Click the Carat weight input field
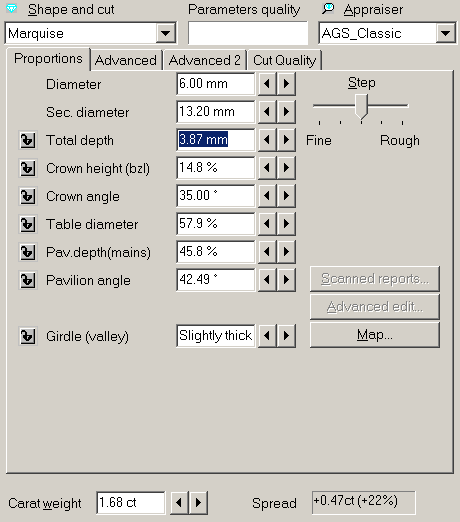The image size is (460, 522). [131, 503]
